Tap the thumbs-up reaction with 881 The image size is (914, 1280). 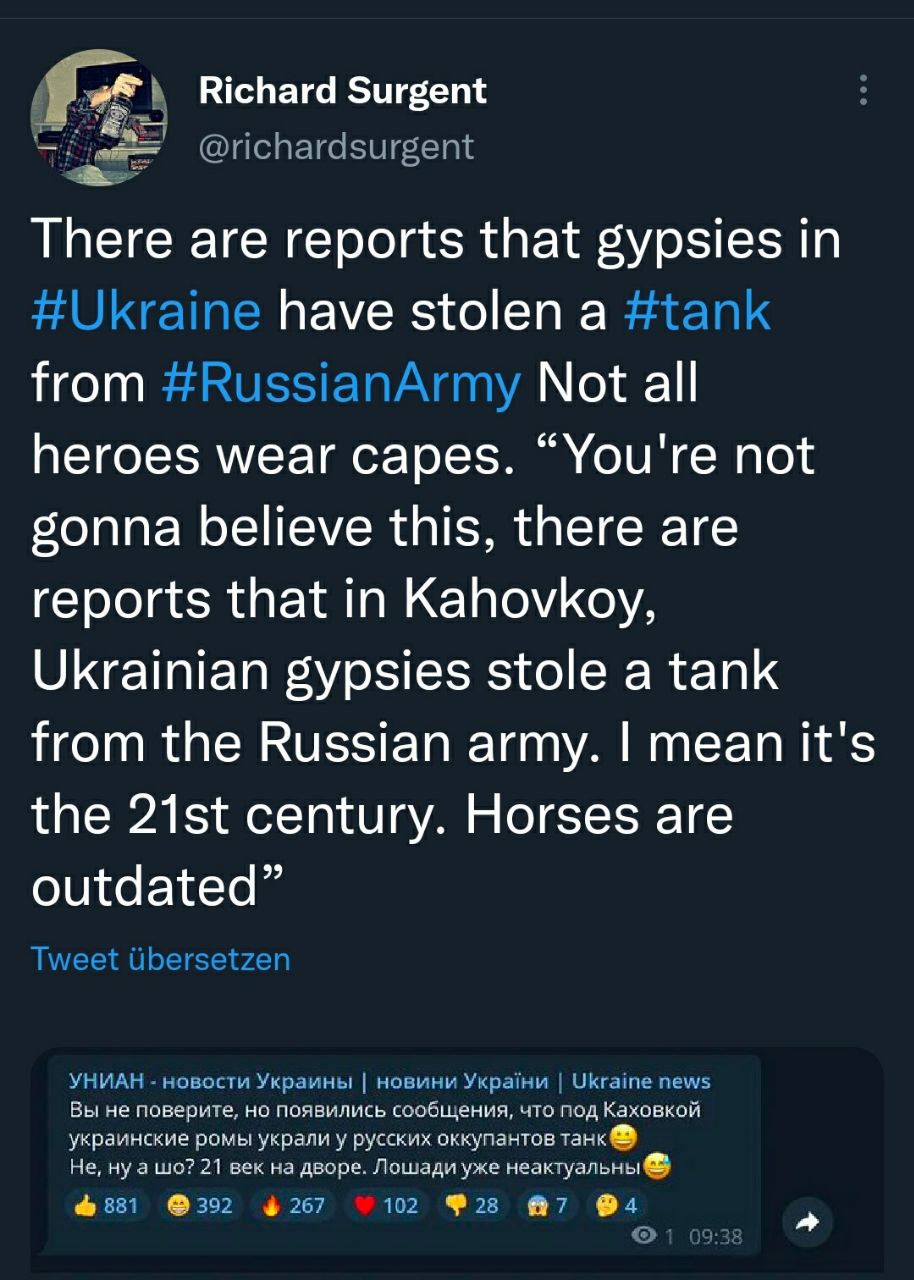[x=109, y=1205]
